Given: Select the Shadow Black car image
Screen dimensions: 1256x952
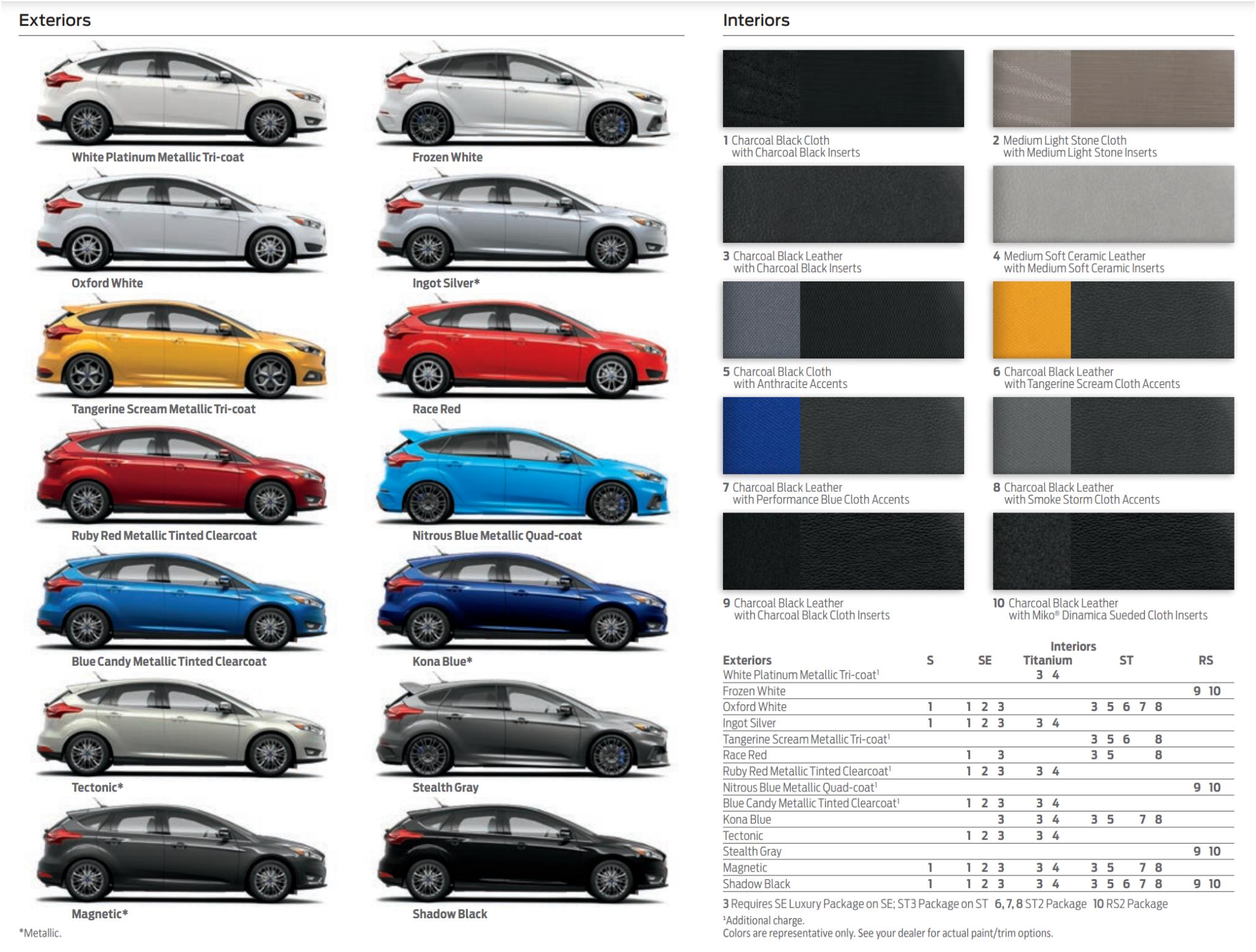Looking at the screenshot, I should coord(523,851).
